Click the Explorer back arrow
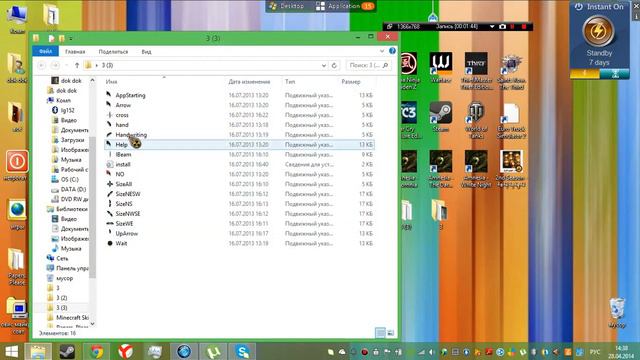This screenshot has height=360, width=640. click(42, 65)
